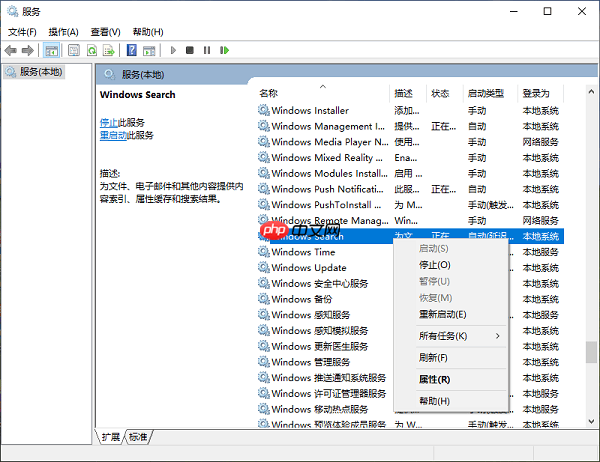Sort by the 登录为 column header
Screen dimensions: 600x462
[x=540, y=93]
